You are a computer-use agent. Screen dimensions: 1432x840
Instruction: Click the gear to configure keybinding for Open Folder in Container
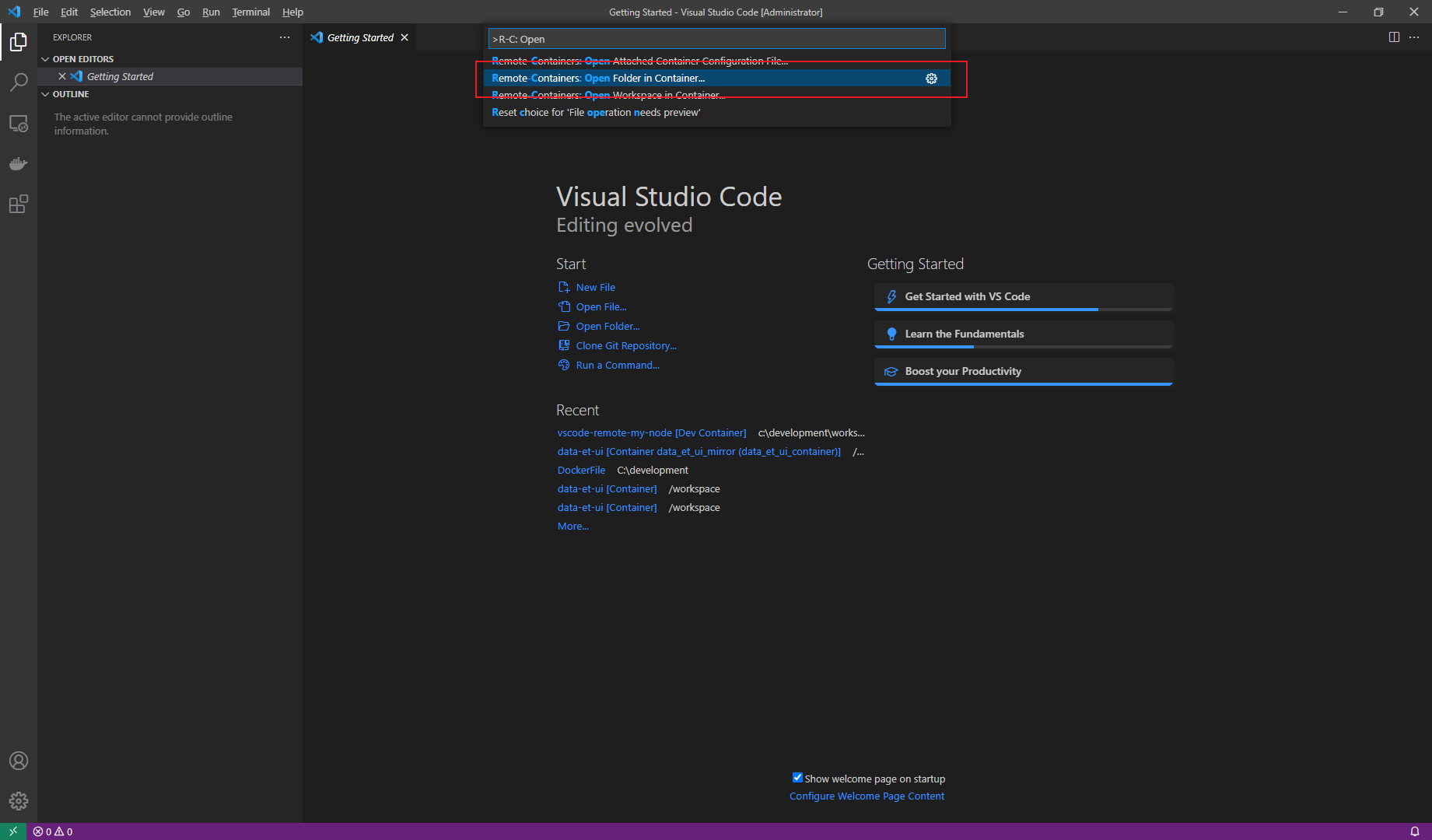931,79
